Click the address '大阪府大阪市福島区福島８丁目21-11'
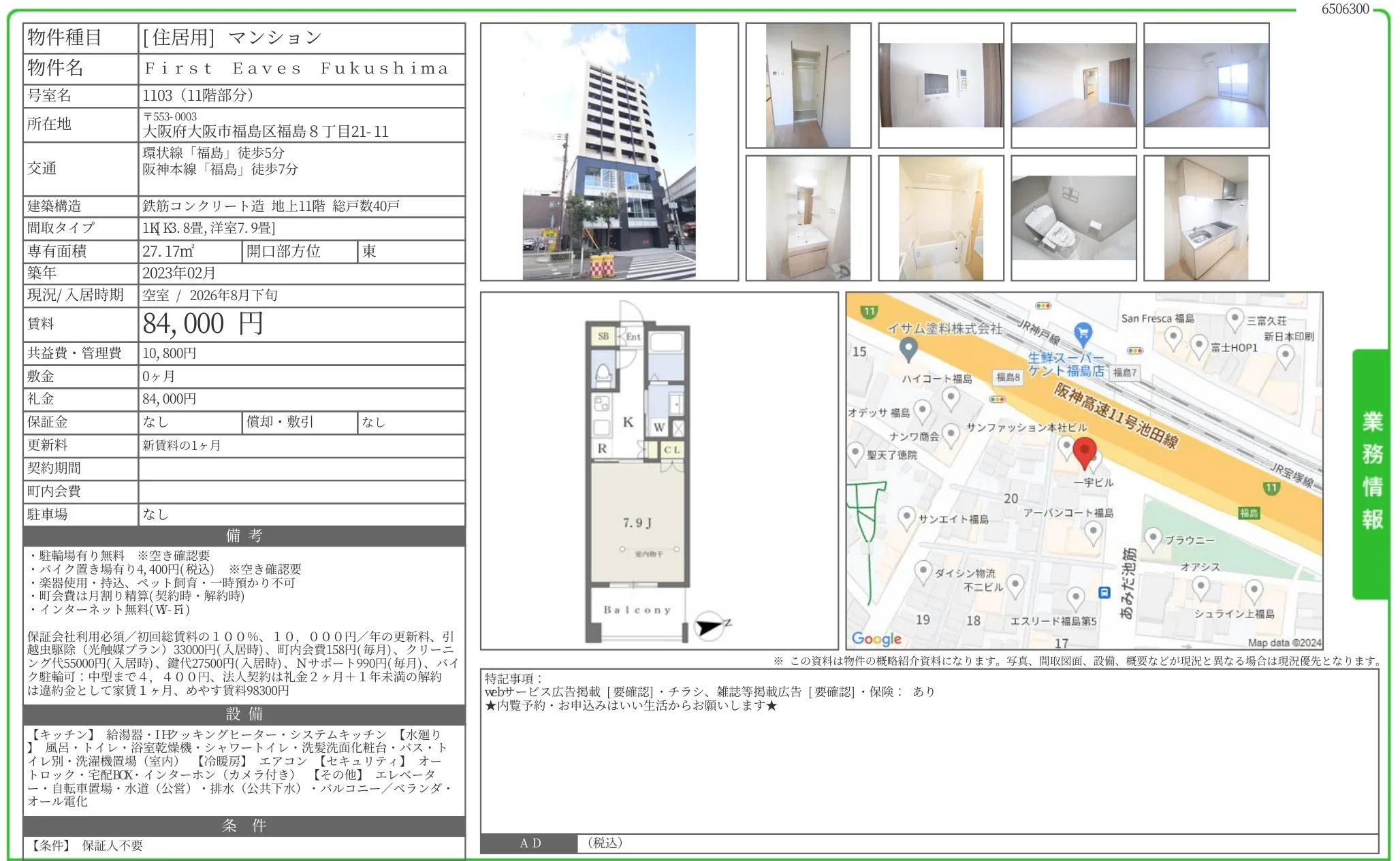This screenshot has width=1400, height=861. (x=266, y=131)
